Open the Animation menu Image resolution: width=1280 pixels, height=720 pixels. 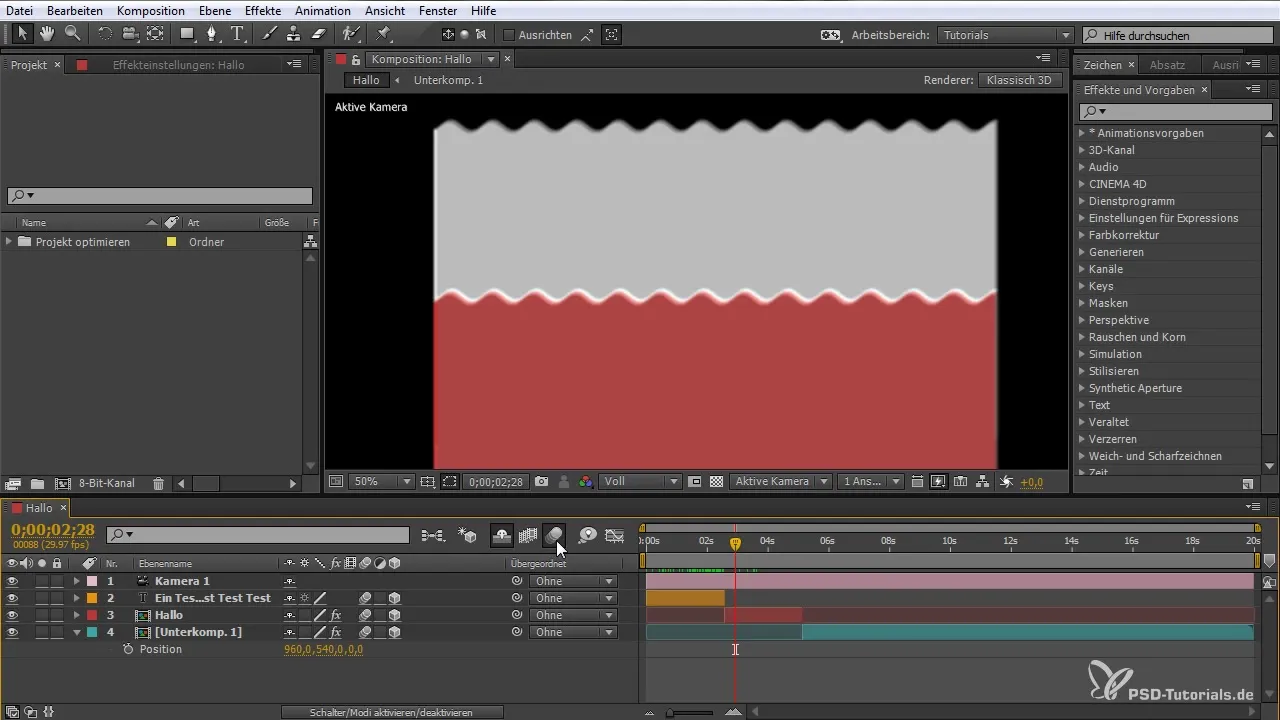tap(323, 10)
